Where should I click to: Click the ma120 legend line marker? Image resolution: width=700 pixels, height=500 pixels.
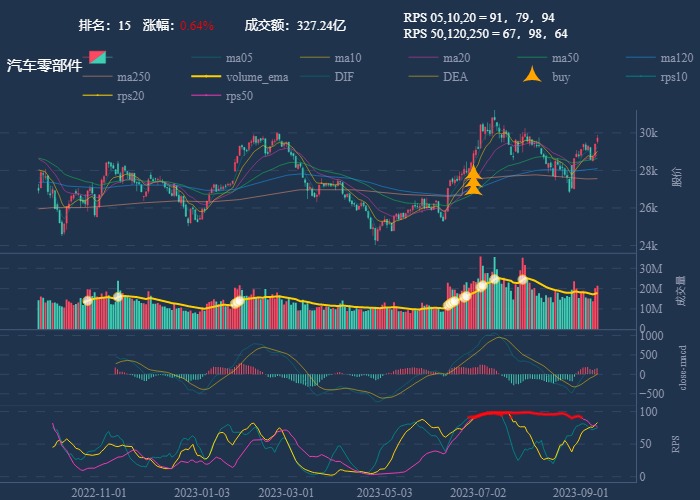tap(642, 57)
